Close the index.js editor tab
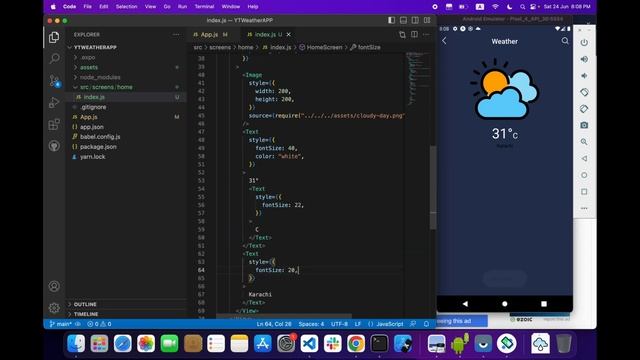The width and height of the screenshot is (640, 360). 289,35
